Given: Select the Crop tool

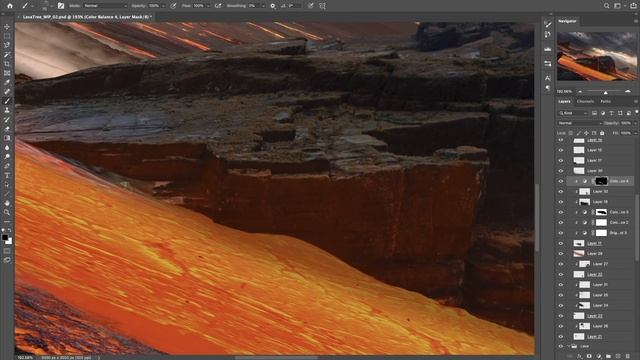Looking at the screenshot, I should [x=7, y=64].
